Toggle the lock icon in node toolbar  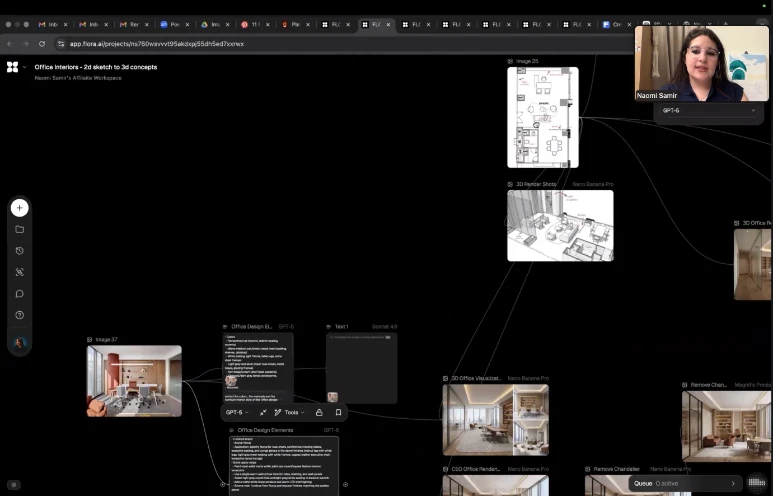pos(319,412)
